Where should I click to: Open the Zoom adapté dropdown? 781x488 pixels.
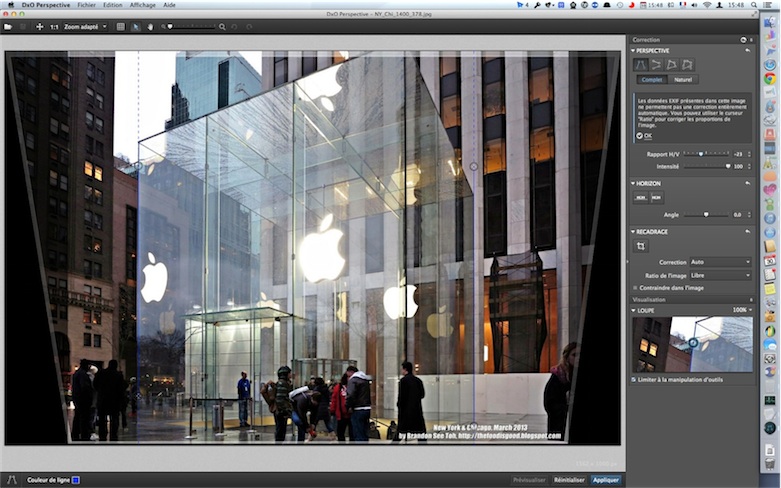click(85, 27)
